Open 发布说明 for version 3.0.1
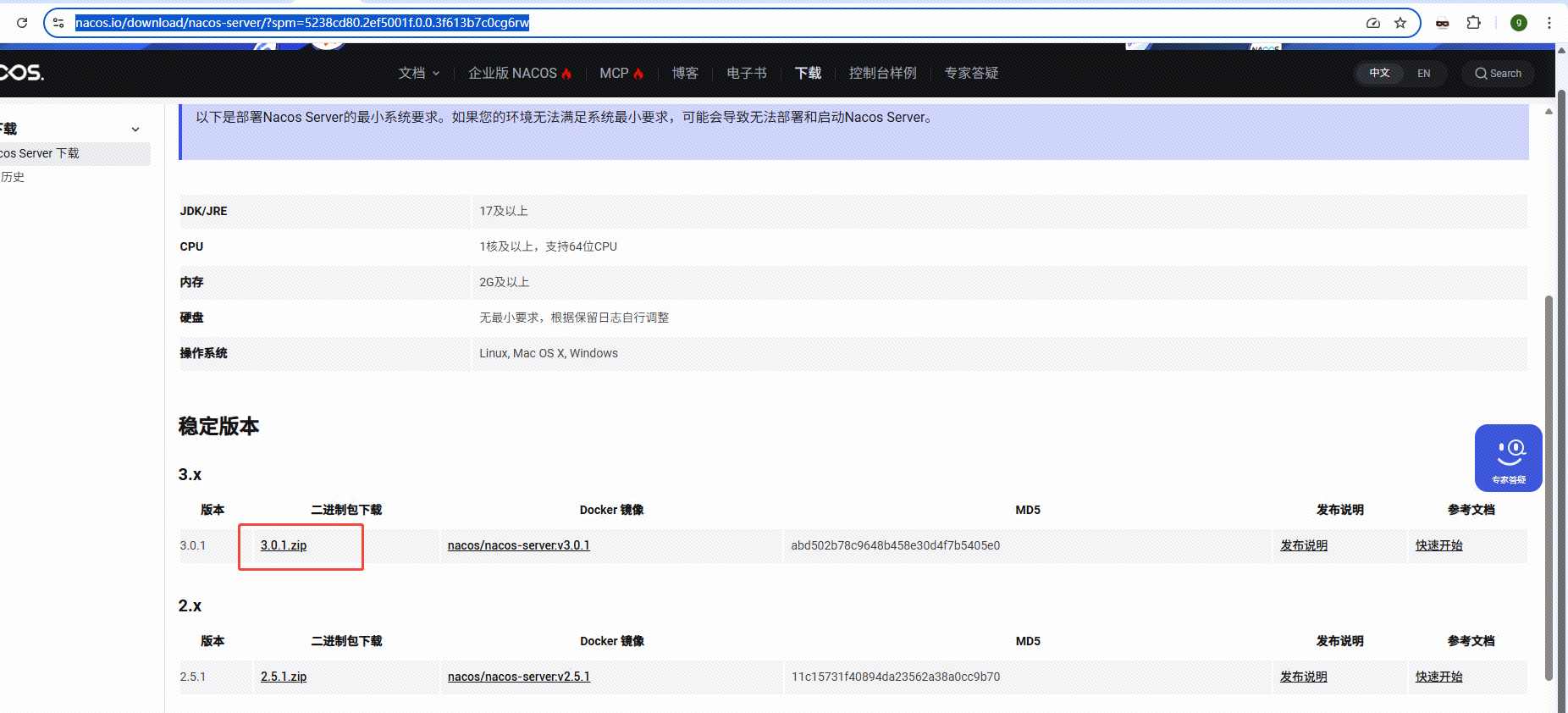The width and height of the screenshot is (1568, 713). click(x=1304, y=545)
